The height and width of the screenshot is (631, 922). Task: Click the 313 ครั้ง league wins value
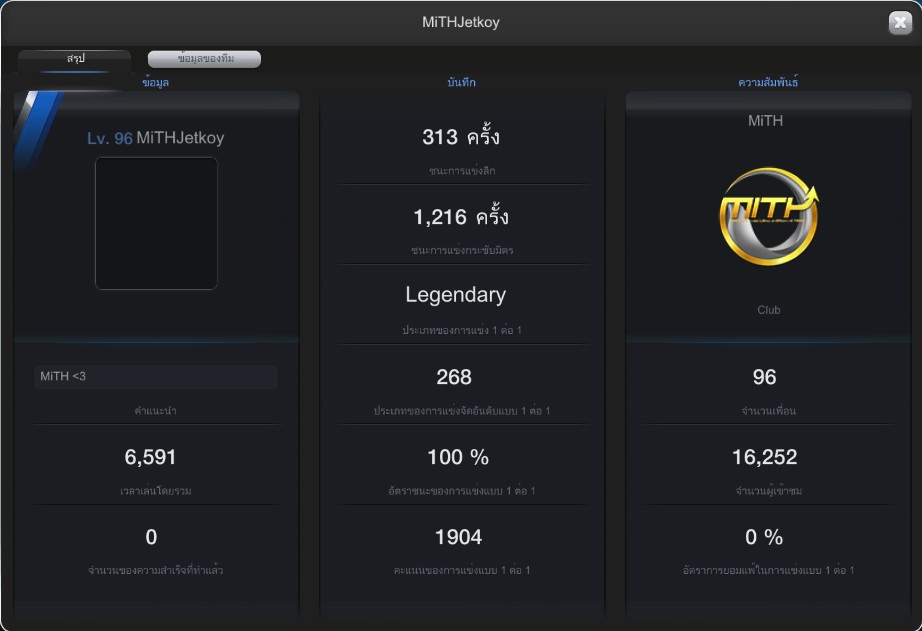(460, 137)
